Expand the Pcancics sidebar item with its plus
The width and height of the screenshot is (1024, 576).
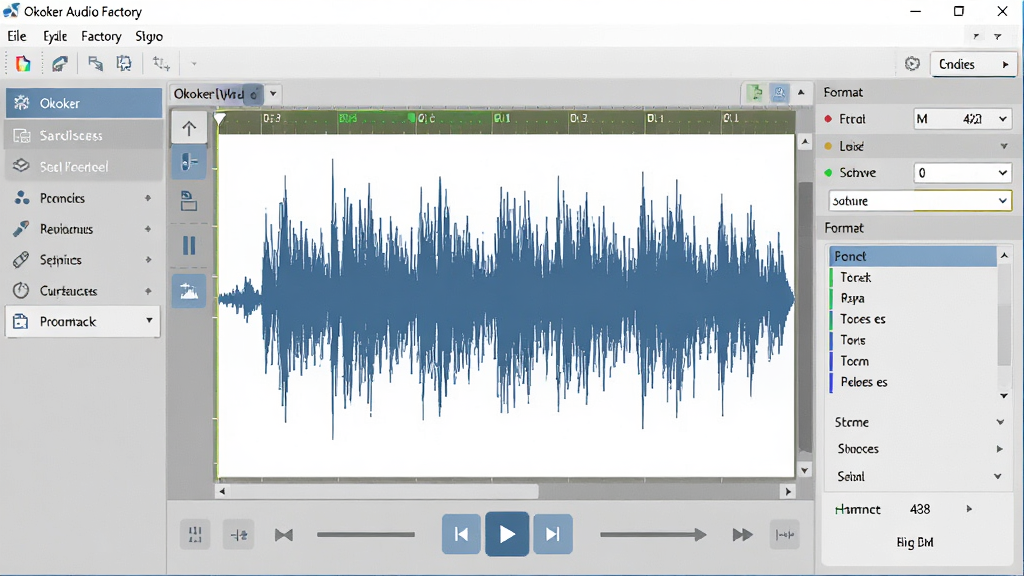(148, 198)
